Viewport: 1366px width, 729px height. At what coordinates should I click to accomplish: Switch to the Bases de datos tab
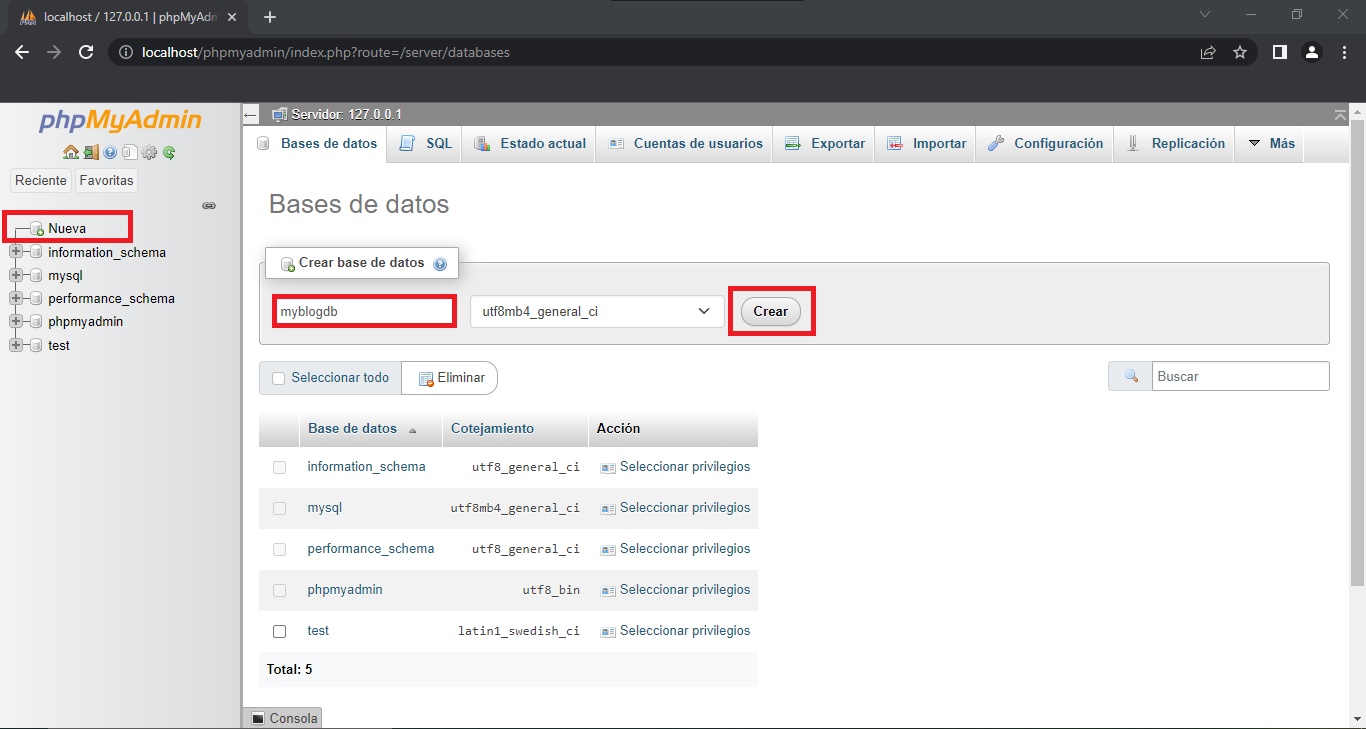click(x=317, y=144)
